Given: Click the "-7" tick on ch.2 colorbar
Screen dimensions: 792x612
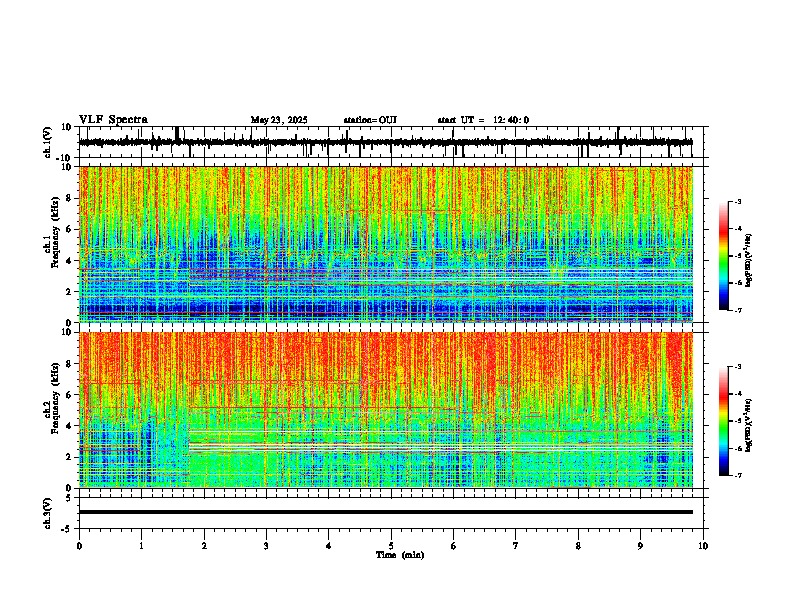Looking at the screenshot, I should (x=738, y=475).
